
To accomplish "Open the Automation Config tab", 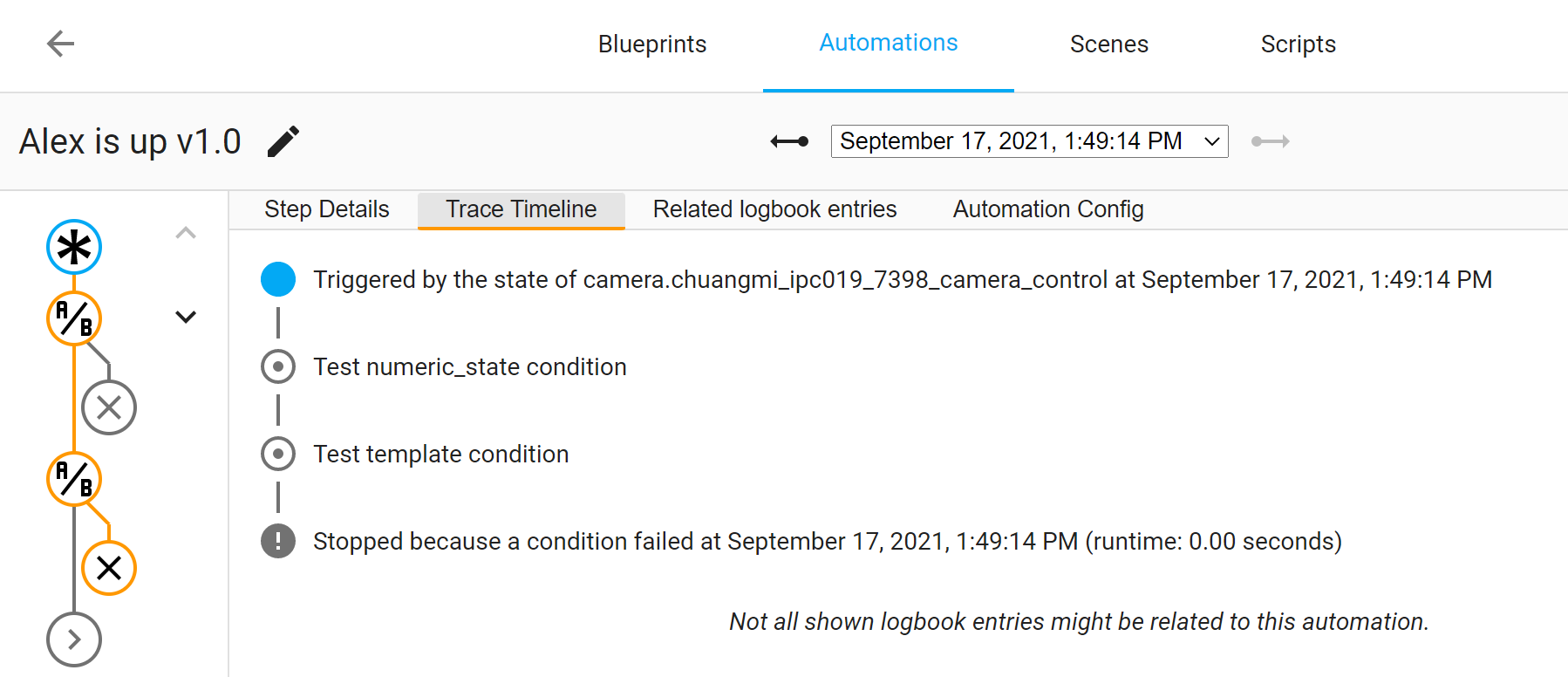I will coord(1047,209).
